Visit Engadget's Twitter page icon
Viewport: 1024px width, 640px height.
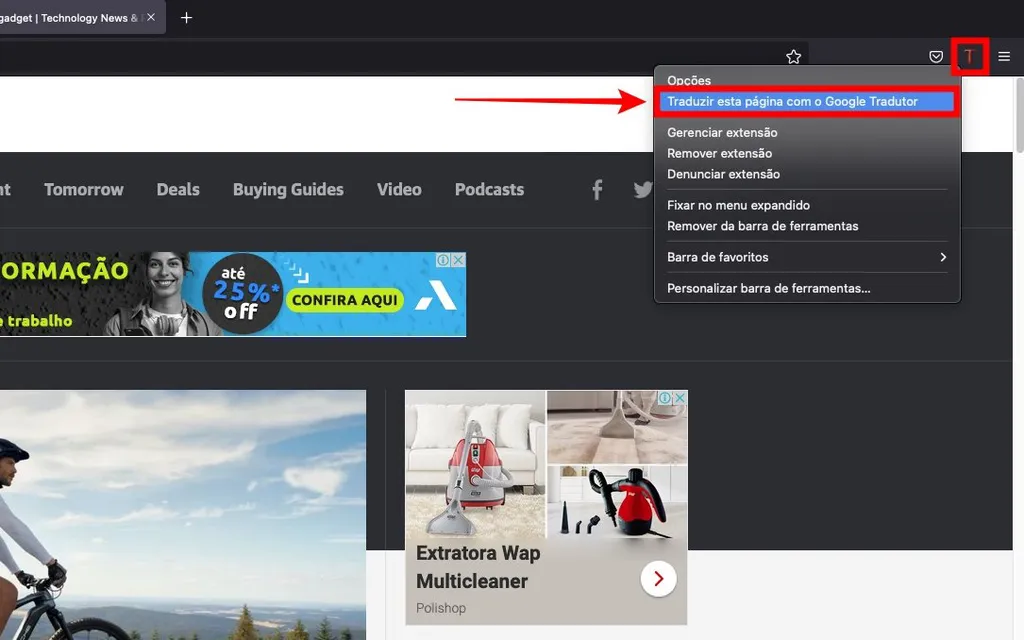pyautogui.click(x=643, y=190)
